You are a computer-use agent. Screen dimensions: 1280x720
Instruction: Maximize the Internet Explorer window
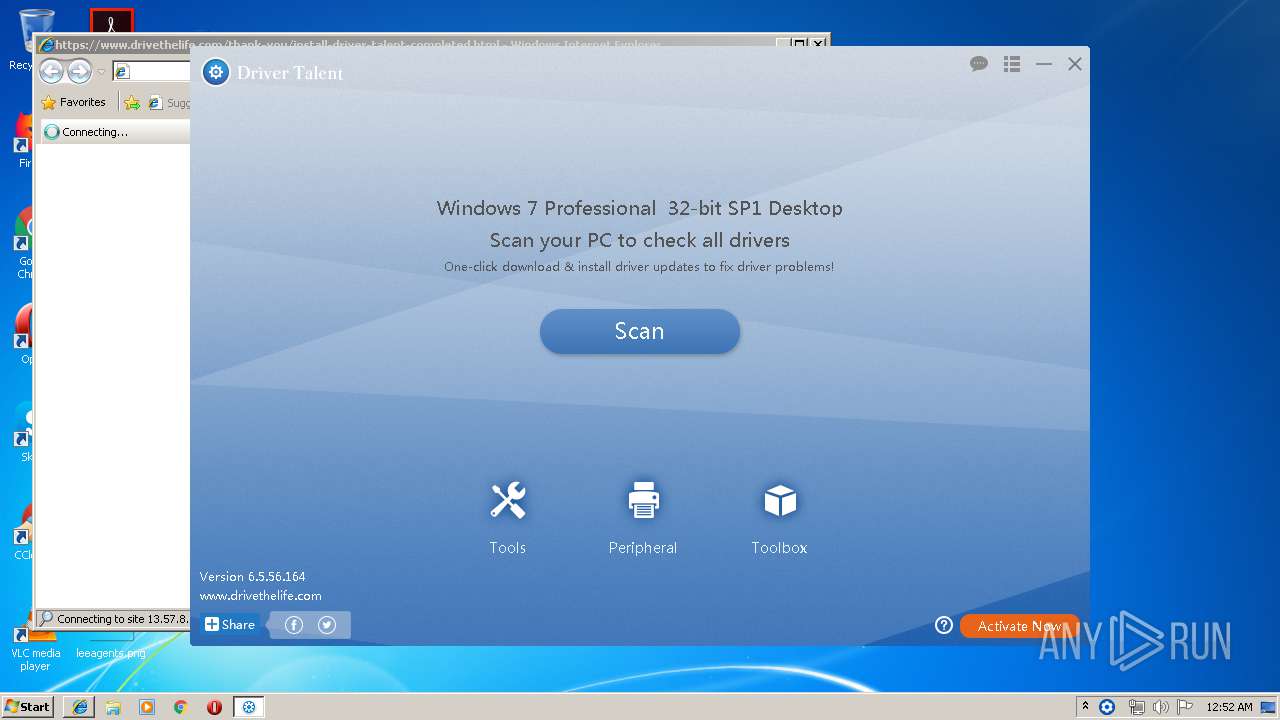click(800, 44)
